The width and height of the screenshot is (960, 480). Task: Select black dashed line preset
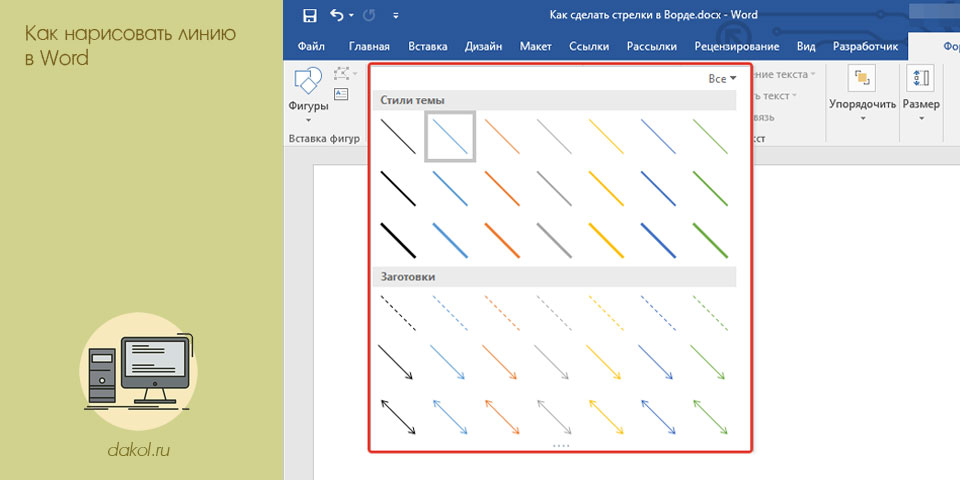point(398,313)
